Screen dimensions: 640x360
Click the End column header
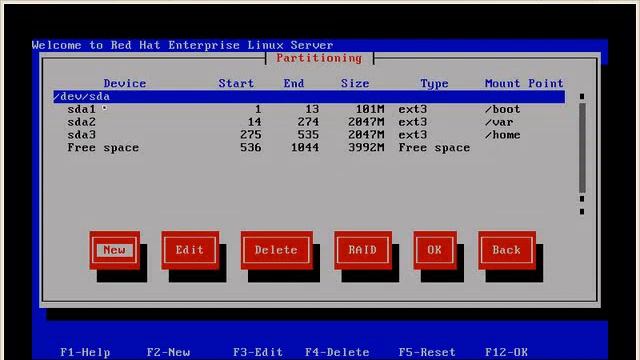pos(294,84)
